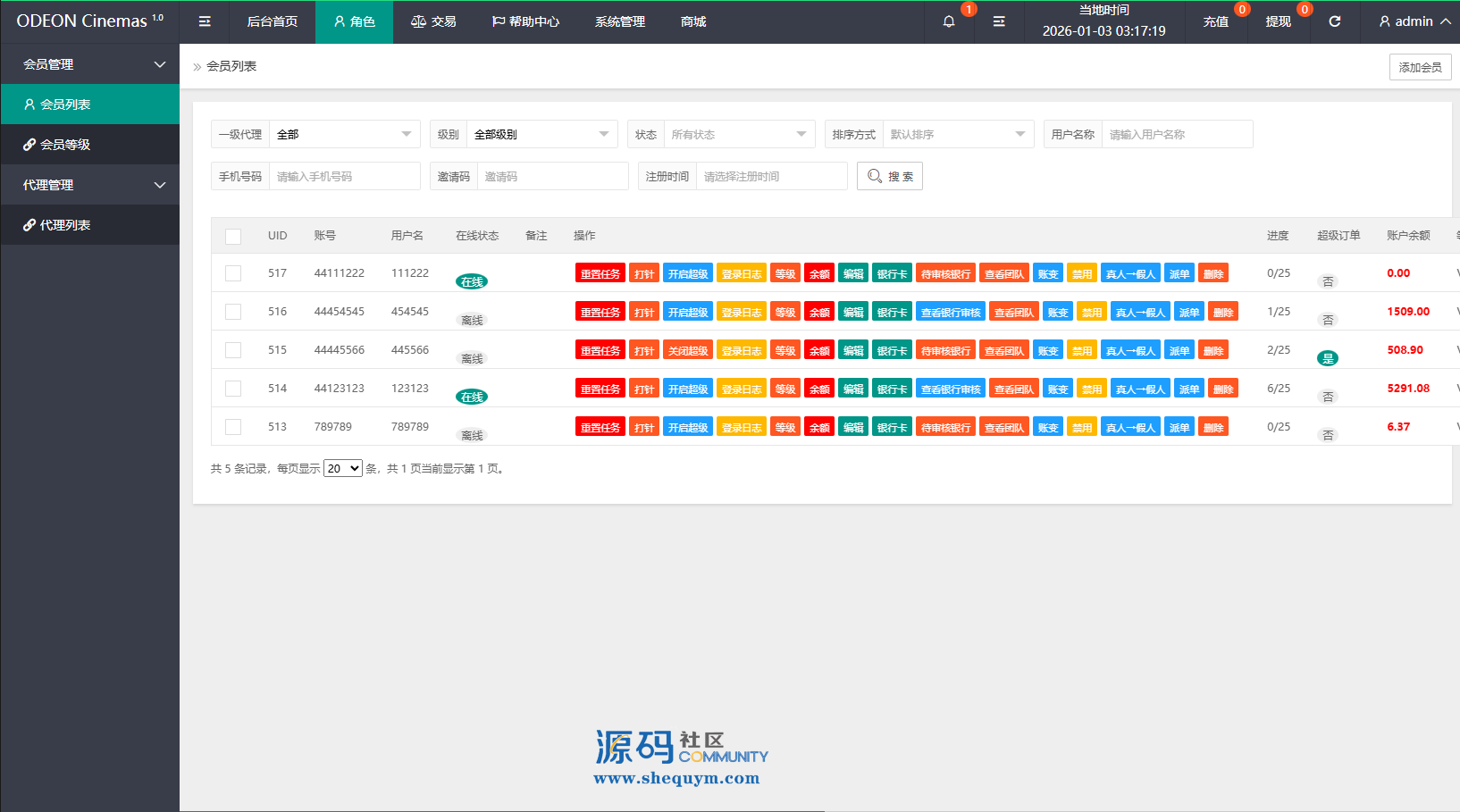Click the menu icon beside notification bell

click(x=999, y=21)
